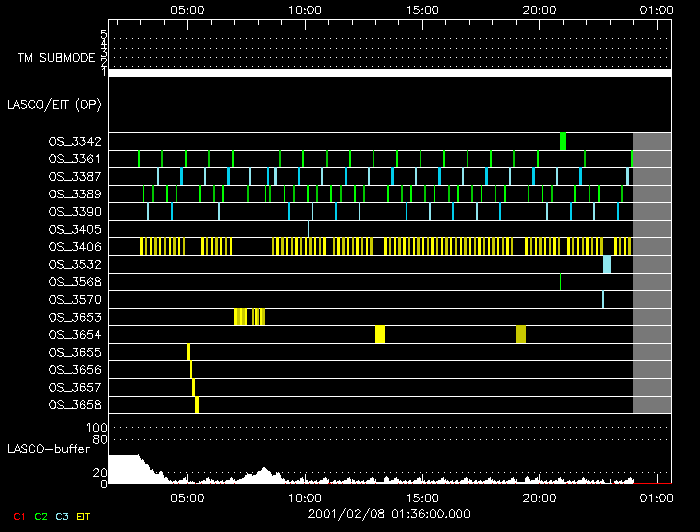Select the OS_3361 row label
The image size is (700, 532).
[75, 159]
